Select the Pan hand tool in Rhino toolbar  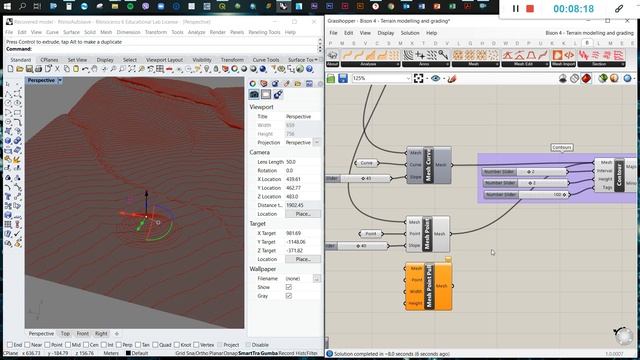tap(94, 69)
